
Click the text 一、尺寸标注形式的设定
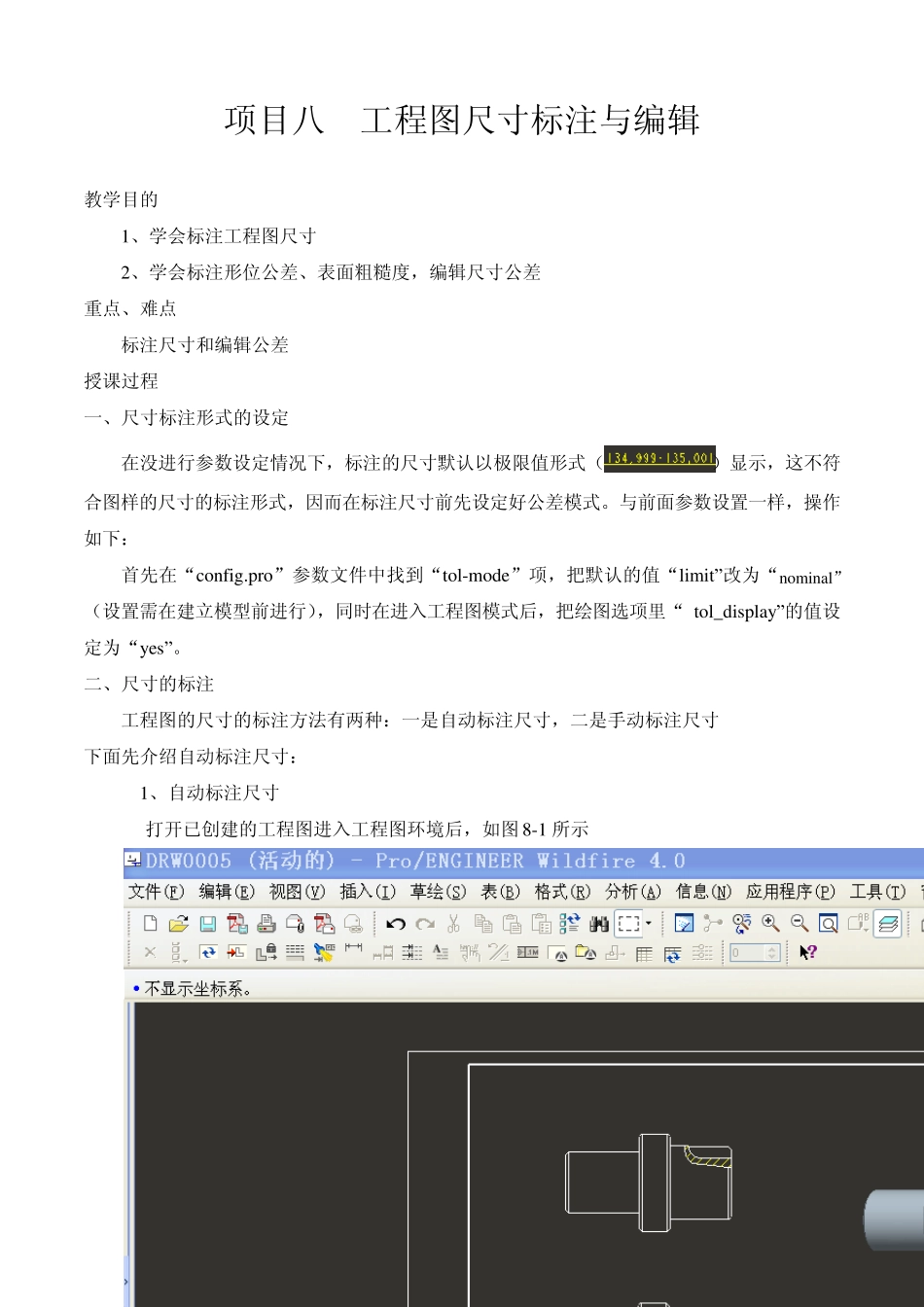pos(187,418)
